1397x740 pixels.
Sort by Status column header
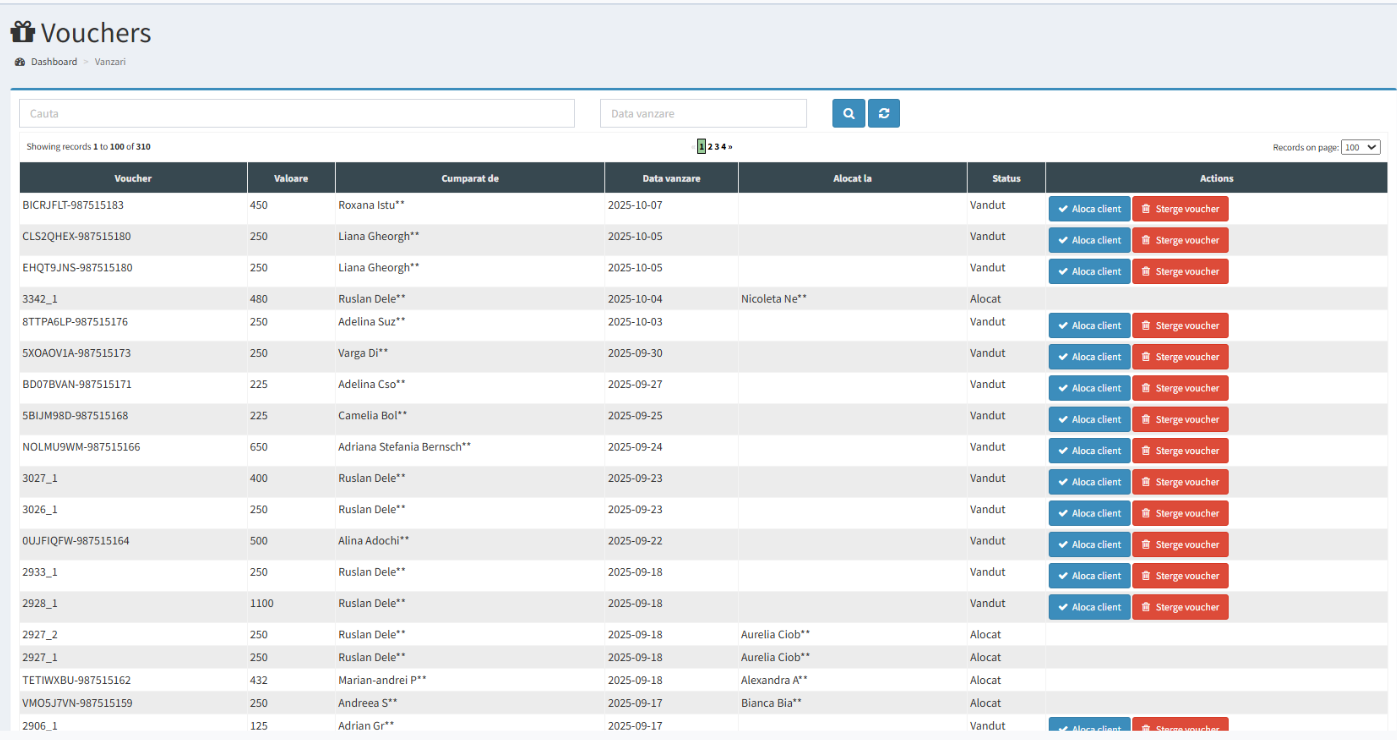1006,179
